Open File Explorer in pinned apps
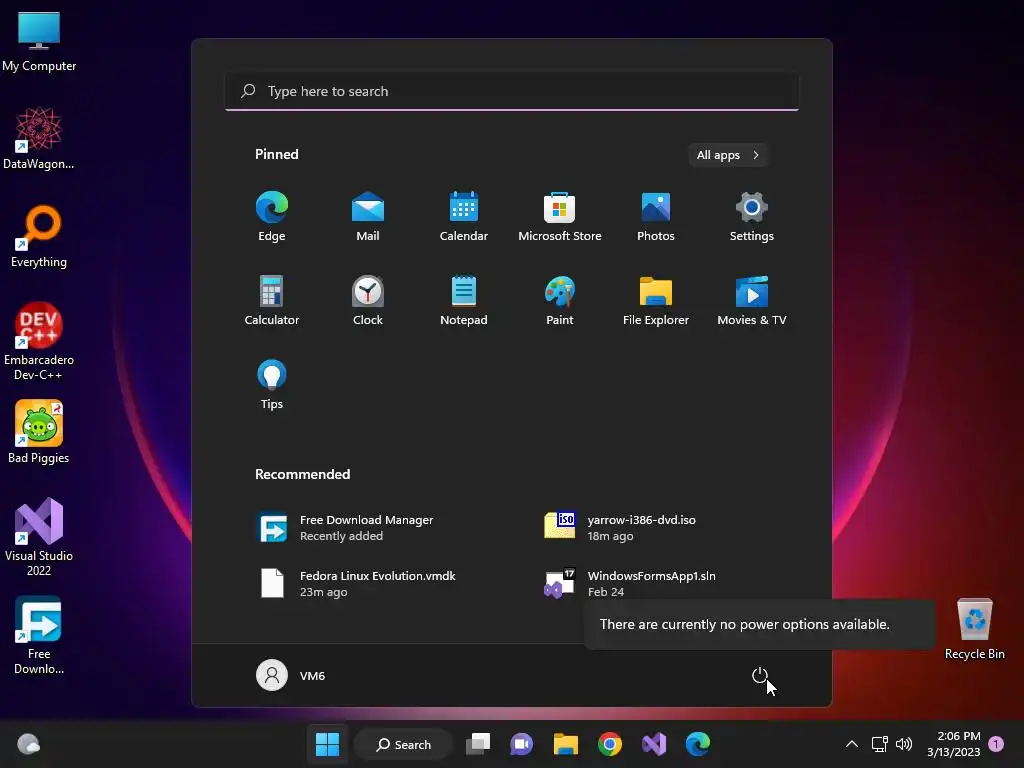1024x768 pixels. 656,300
